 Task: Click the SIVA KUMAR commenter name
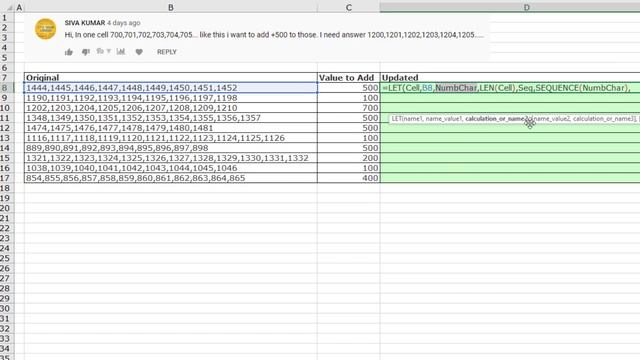[84, 23]
